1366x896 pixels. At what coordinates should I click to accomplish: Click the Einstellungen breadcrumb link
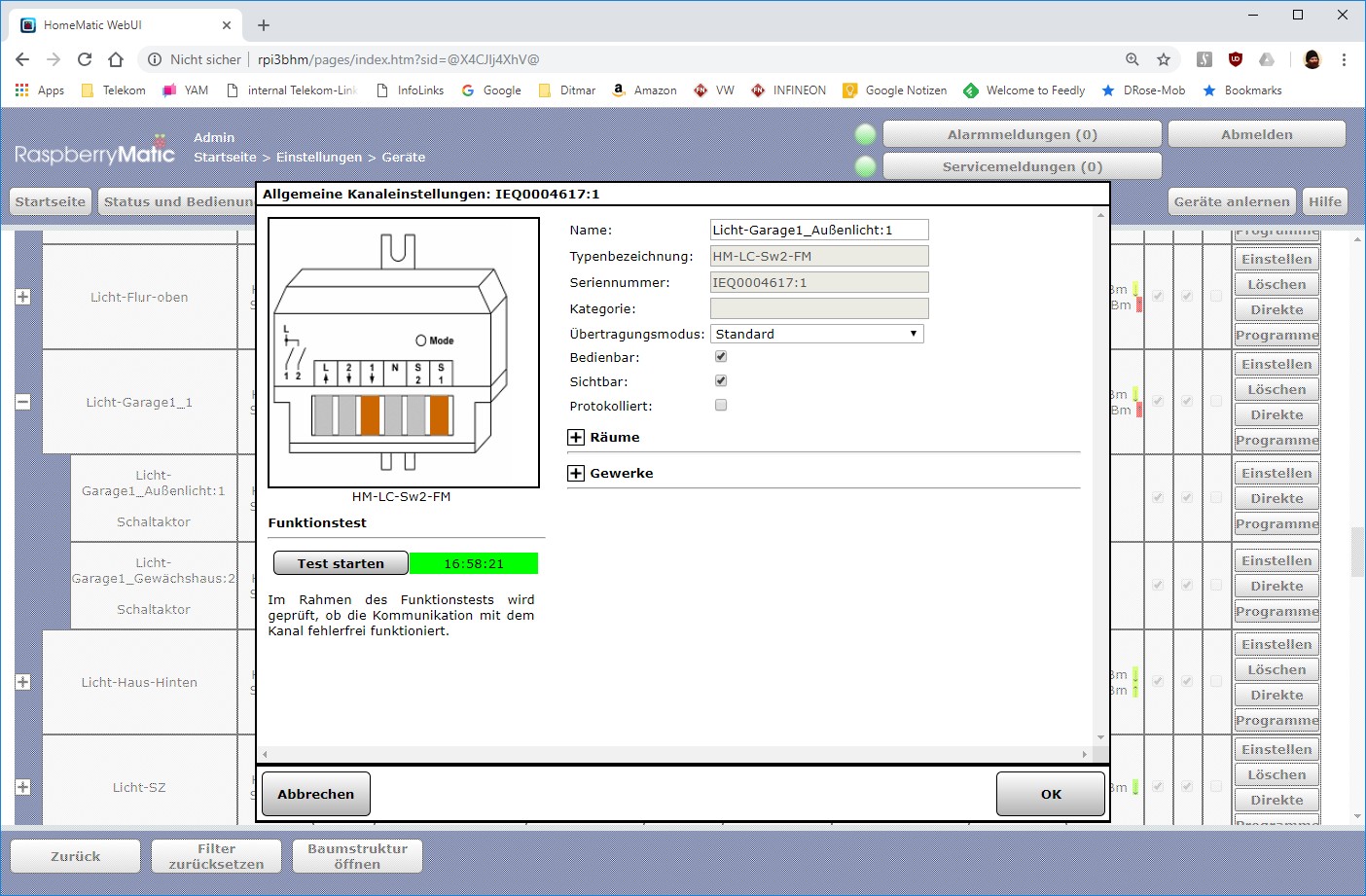pos(319,157)
